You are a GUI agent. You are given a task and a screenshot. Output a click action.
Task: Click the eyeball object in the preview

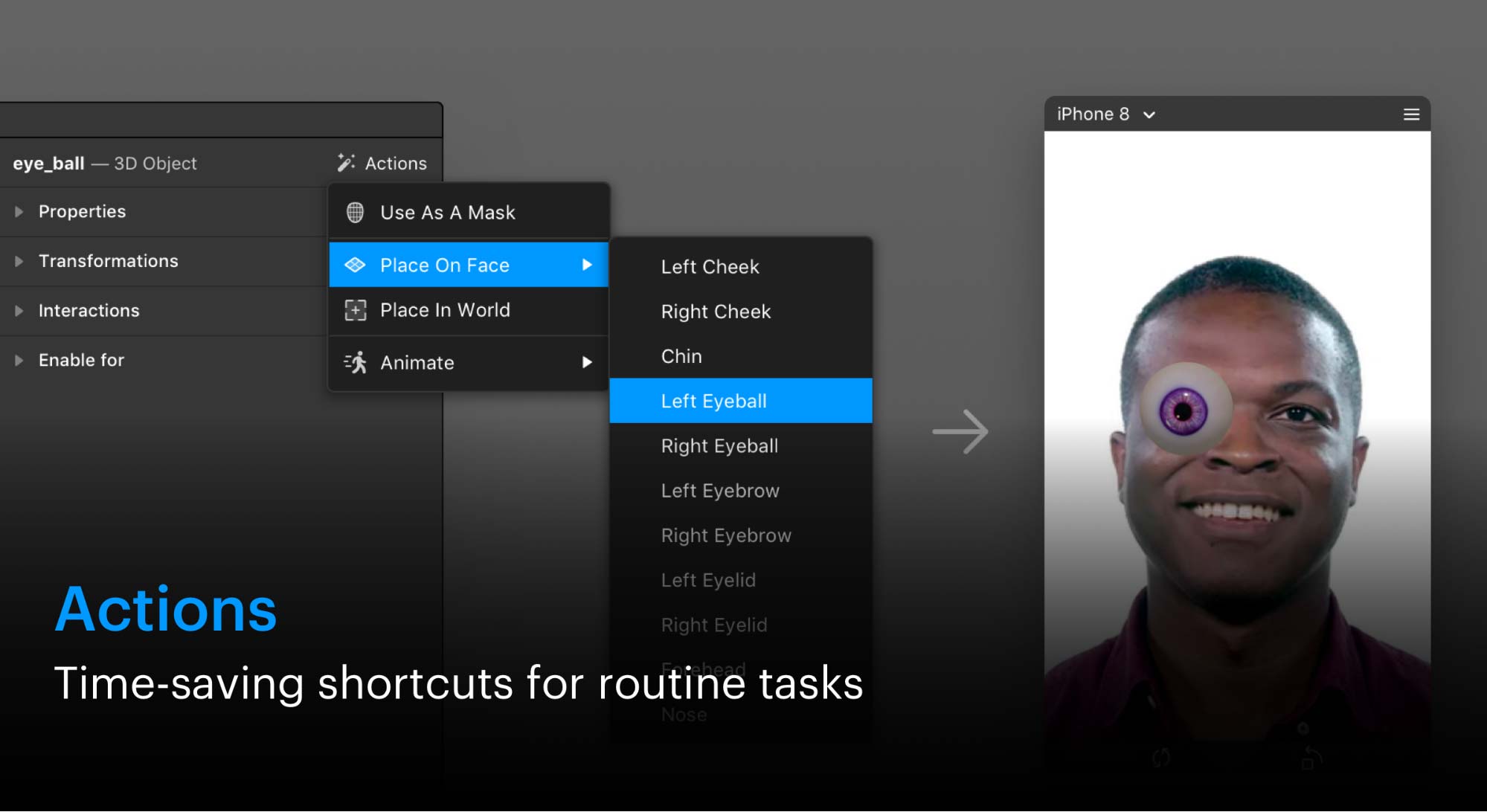(x=1184, y=410)
